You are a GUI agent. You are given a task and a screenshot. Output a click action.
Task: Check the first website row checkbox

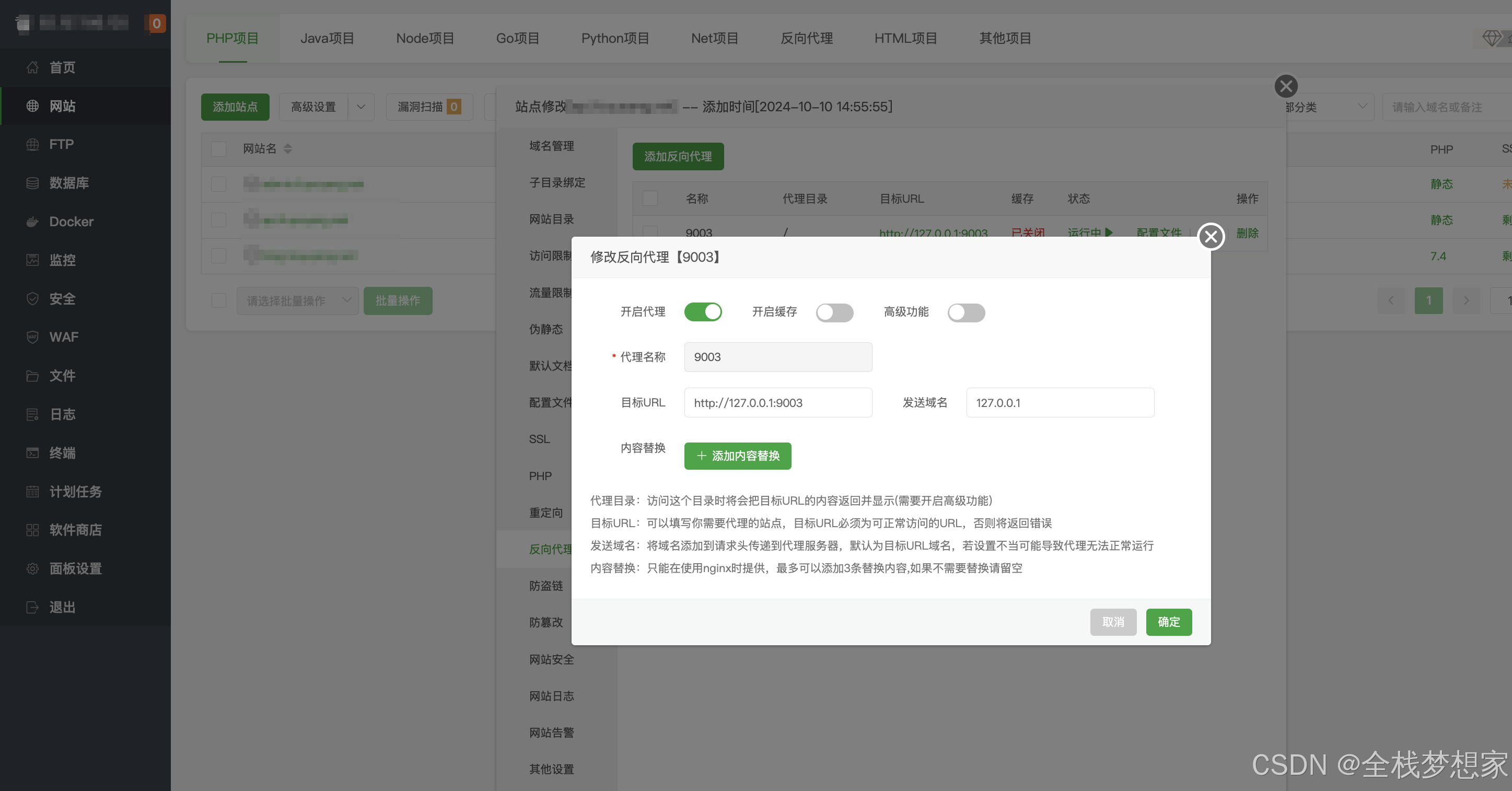[x=218, y=184]
